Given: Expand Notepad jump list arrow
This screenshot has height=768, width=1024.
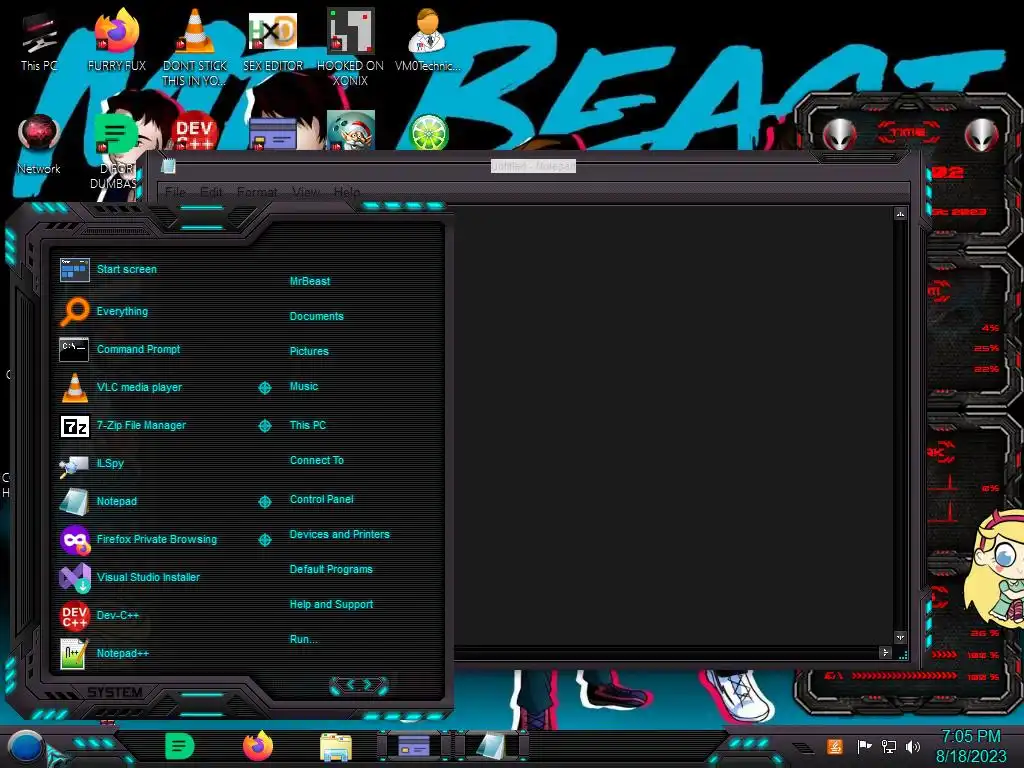Looking at the screenshot, I should pos(264,502).
